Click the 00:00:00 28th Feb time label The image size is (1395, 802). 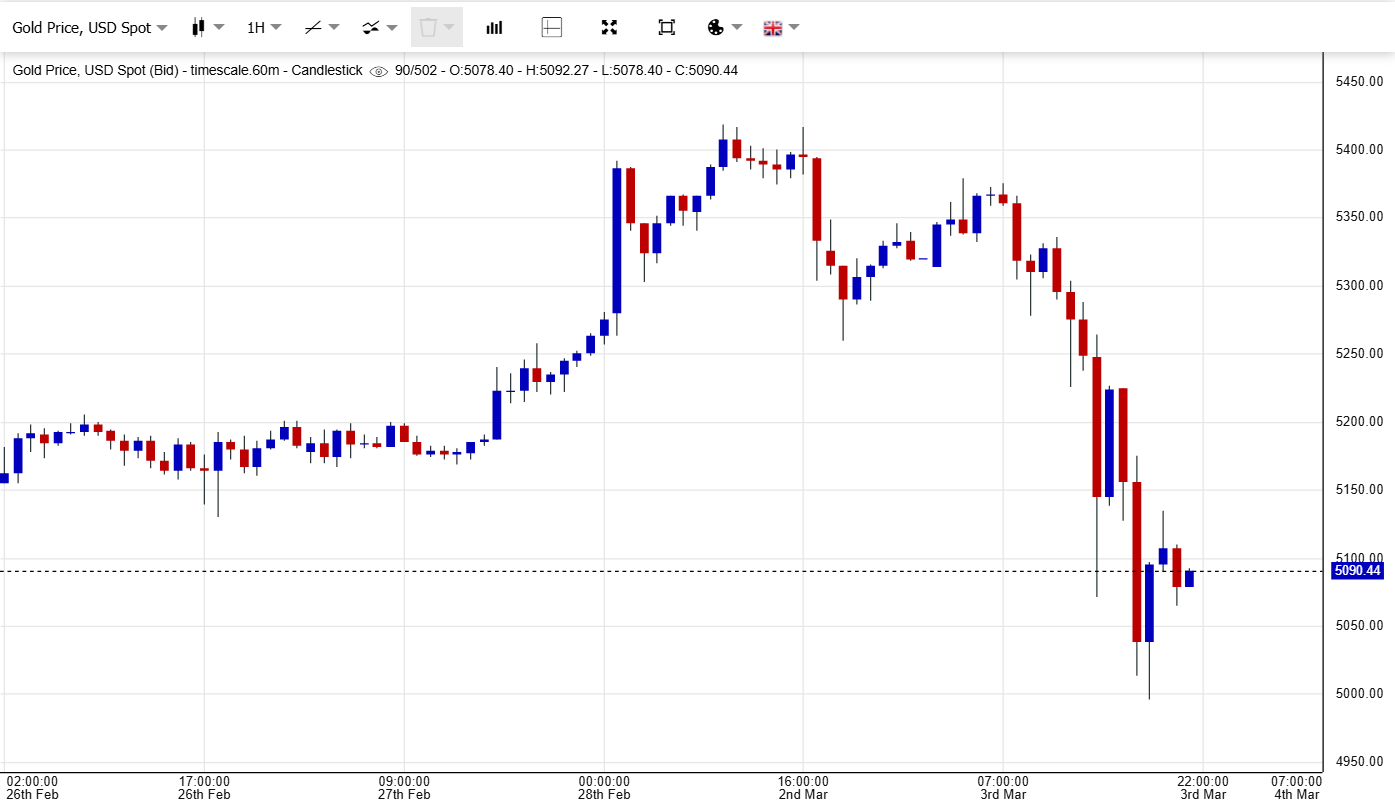tap(604, 787)
